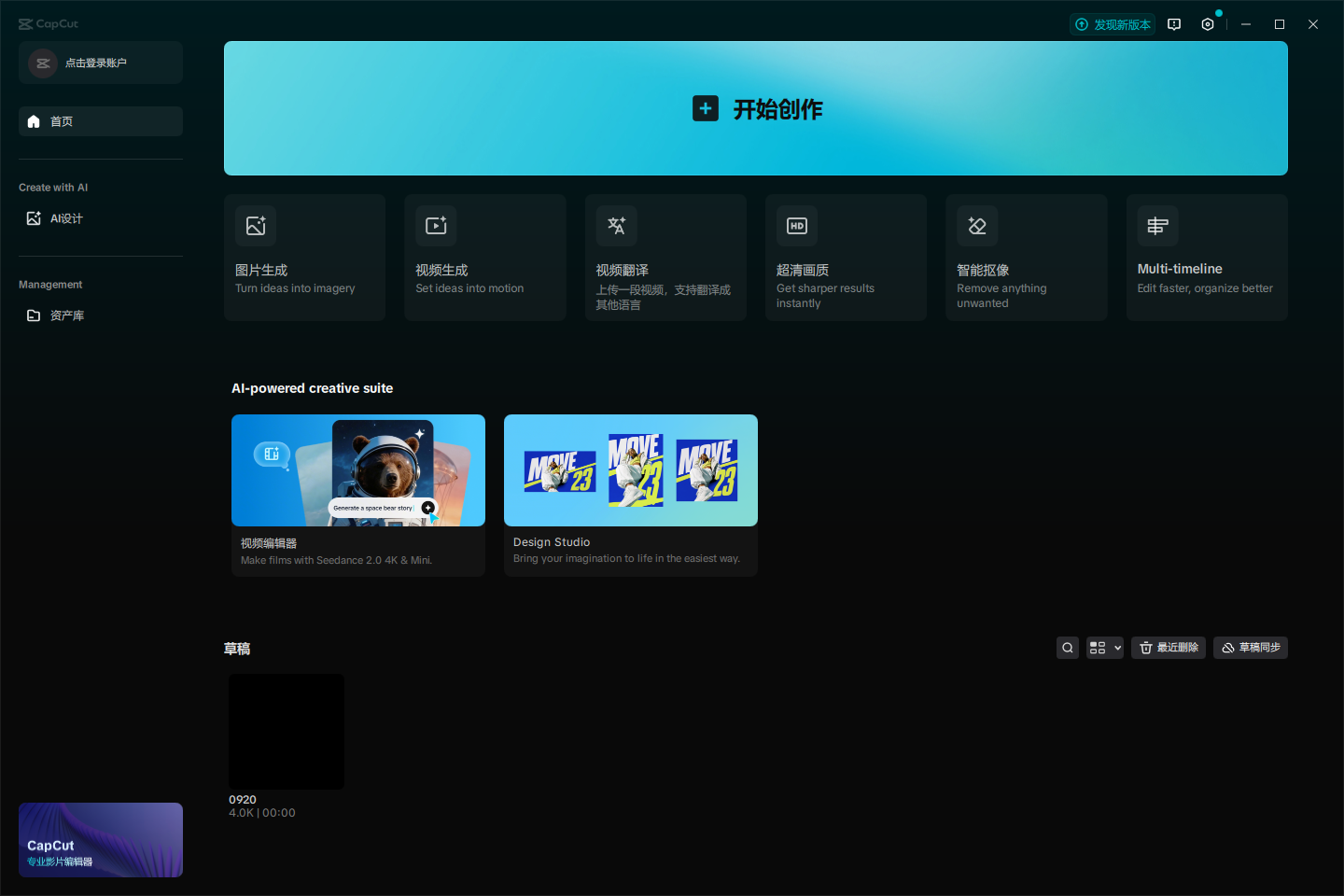Click the account avatar icon
Image resolution: width=1344 pixels, height=896 pixels.
pyautogui.click(x=43, y=63)
